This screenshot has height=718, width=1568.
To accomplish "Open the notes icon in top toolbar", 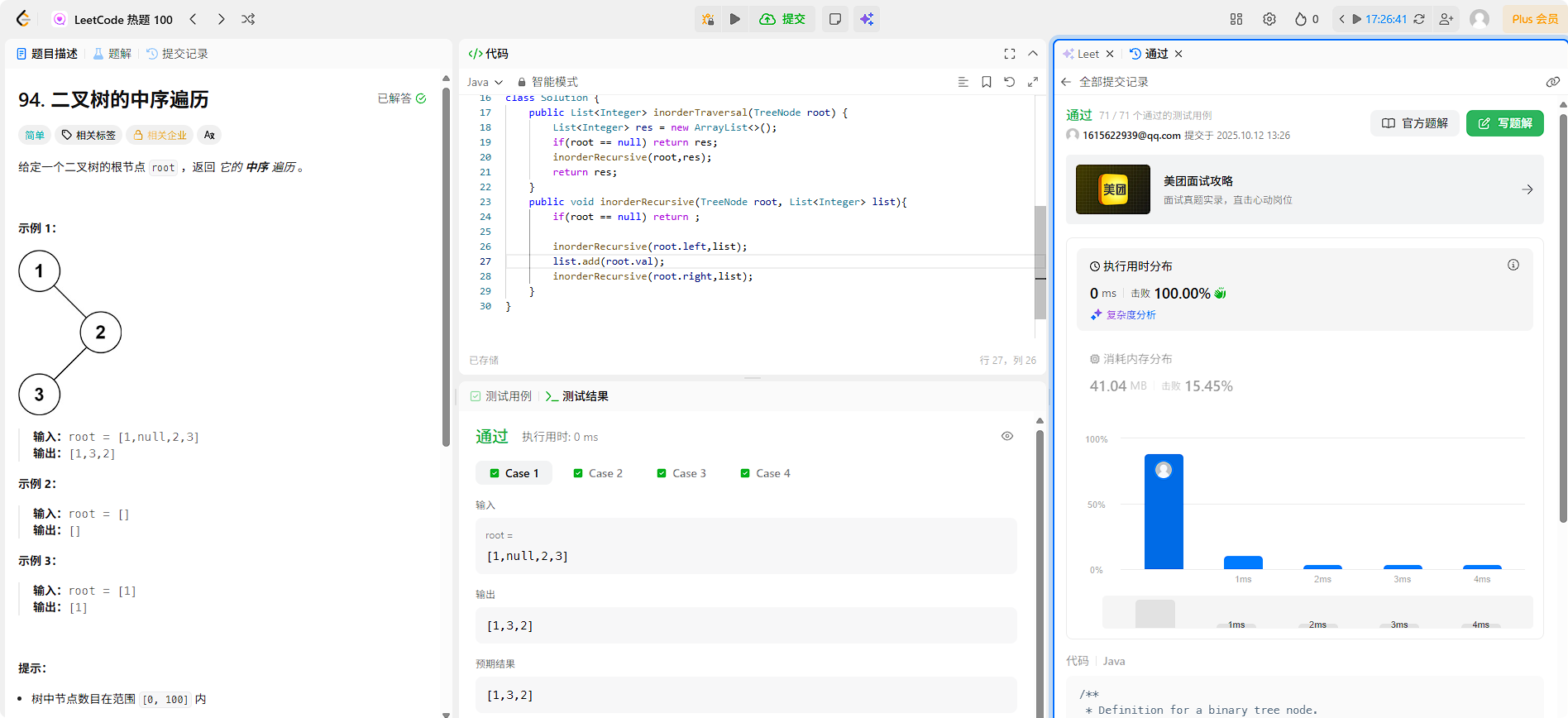I will point(835,19).
